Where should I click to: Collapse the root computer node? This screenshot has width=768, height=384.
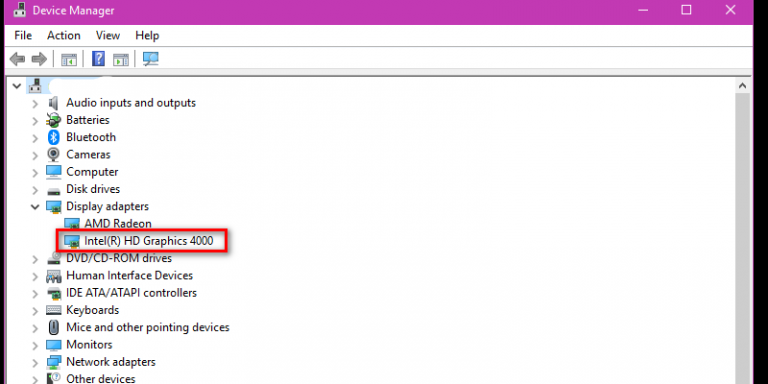click(17, 86)
